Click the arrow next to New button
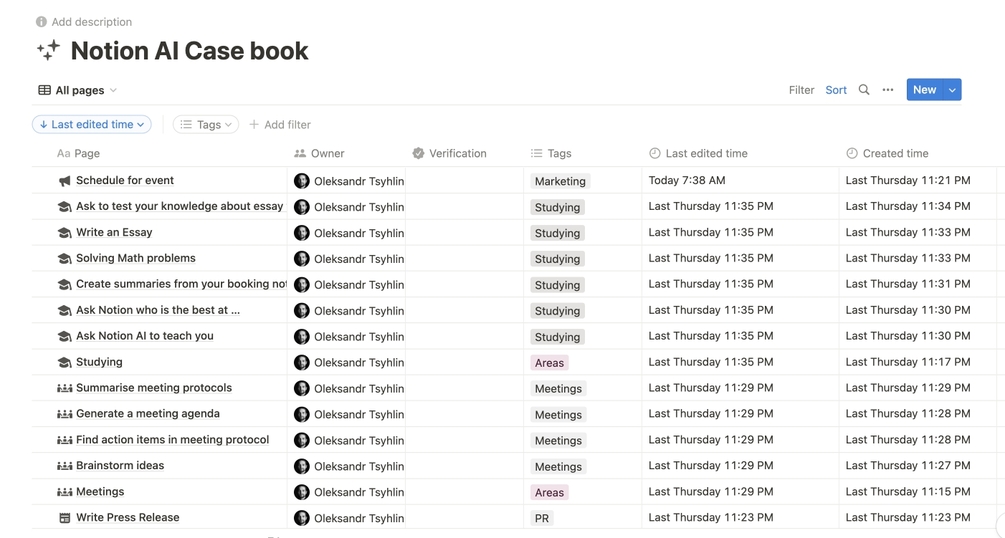Screen dimensions: 1005x538 tap(952, 90)
